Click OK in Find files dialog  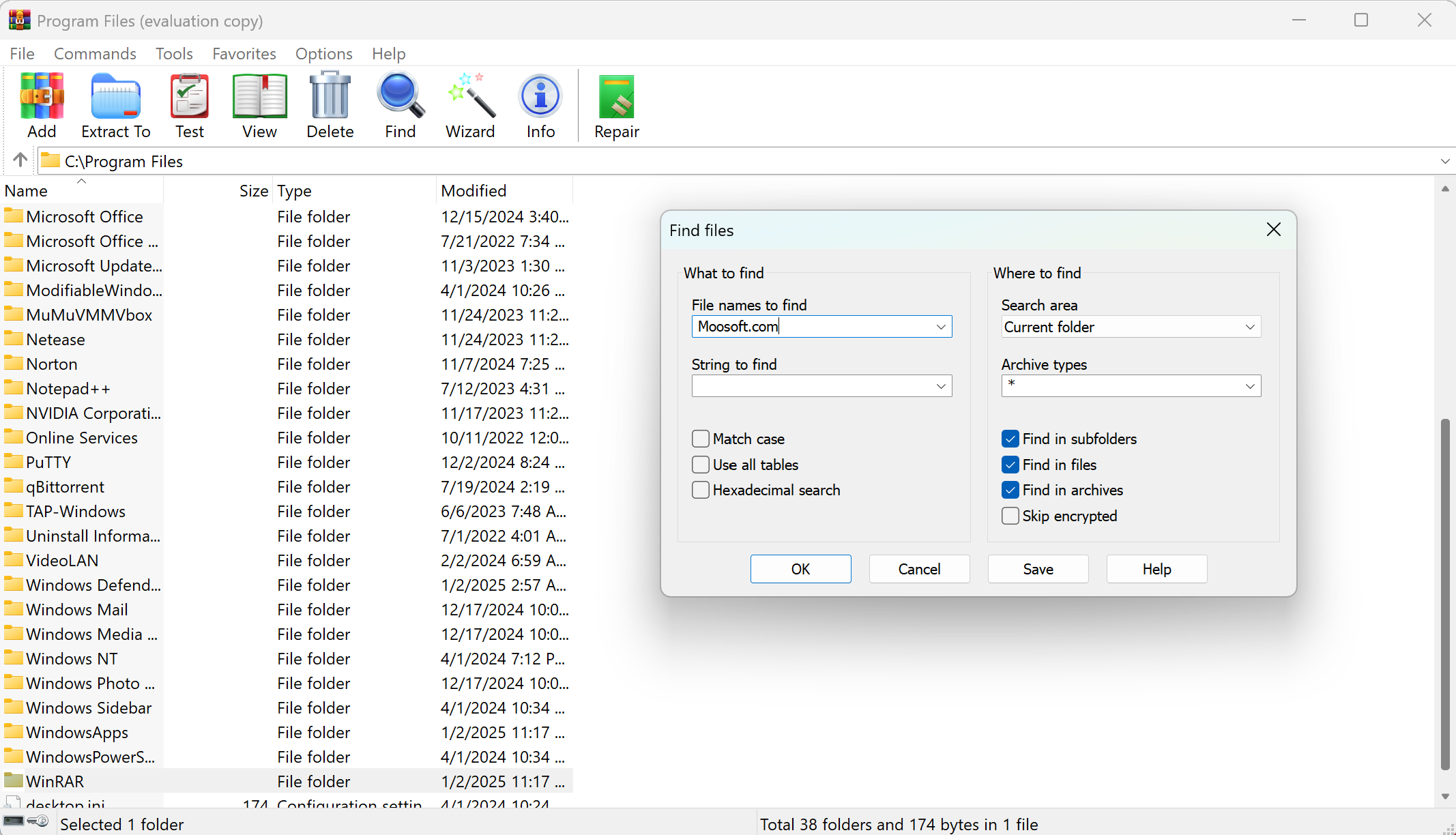coord(801,569)
